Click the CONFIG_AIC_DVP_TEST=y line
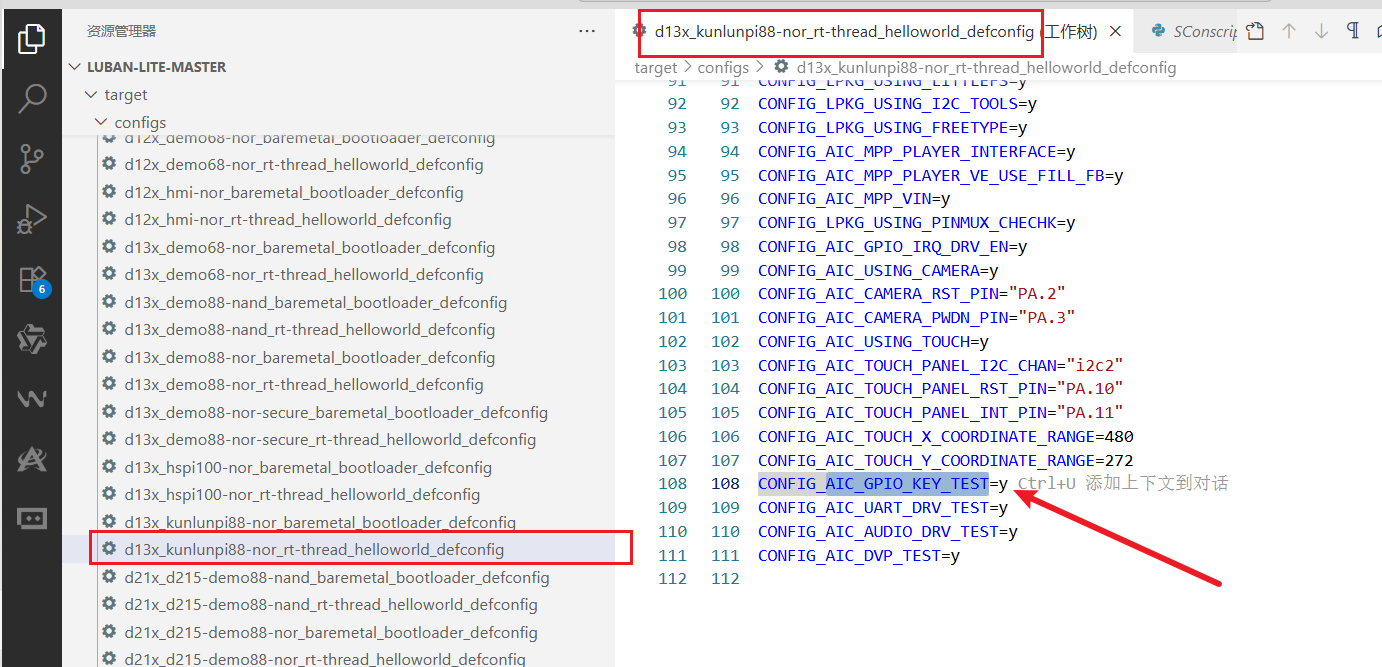The height and width of the screenshot is (667, 1382). (x=859, y=556)
